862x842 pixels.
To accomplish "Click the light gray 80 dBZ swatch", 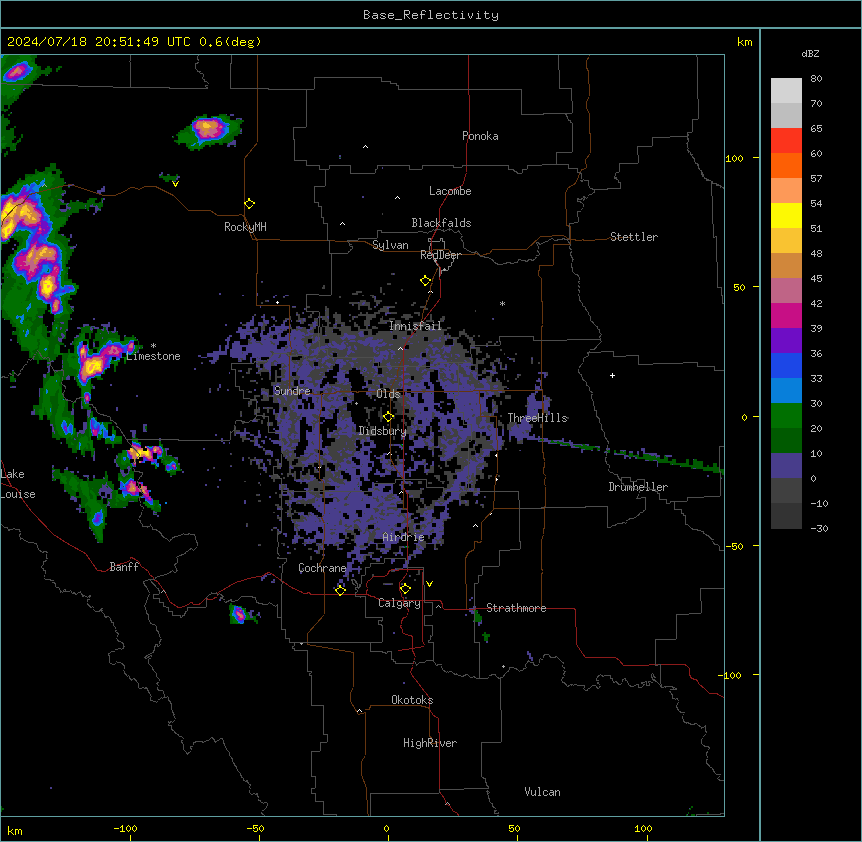I will point(786,91).
